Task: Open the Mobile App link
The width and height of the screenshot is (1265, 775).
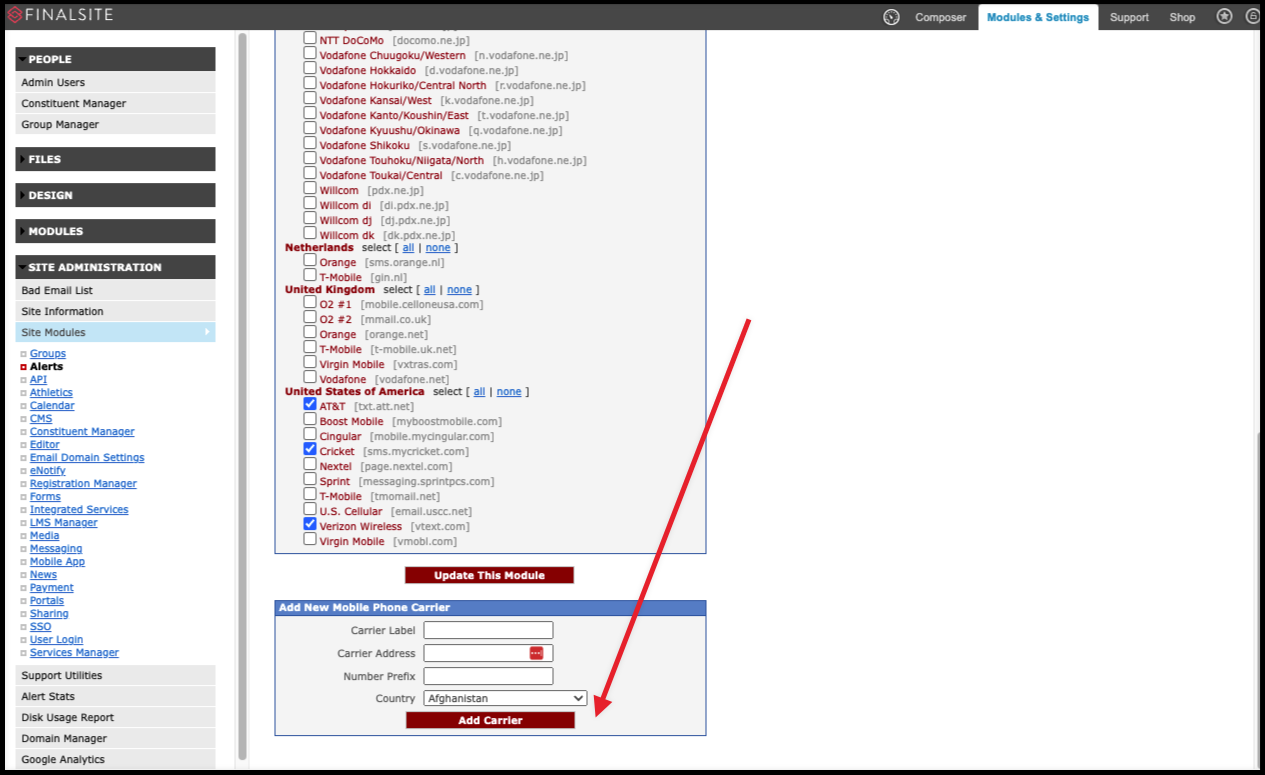Action: 57,561
